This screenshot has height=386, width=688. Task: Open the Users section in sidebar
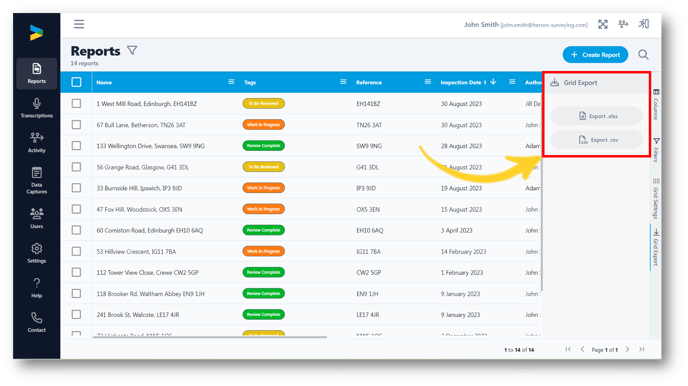pos(36,218)
